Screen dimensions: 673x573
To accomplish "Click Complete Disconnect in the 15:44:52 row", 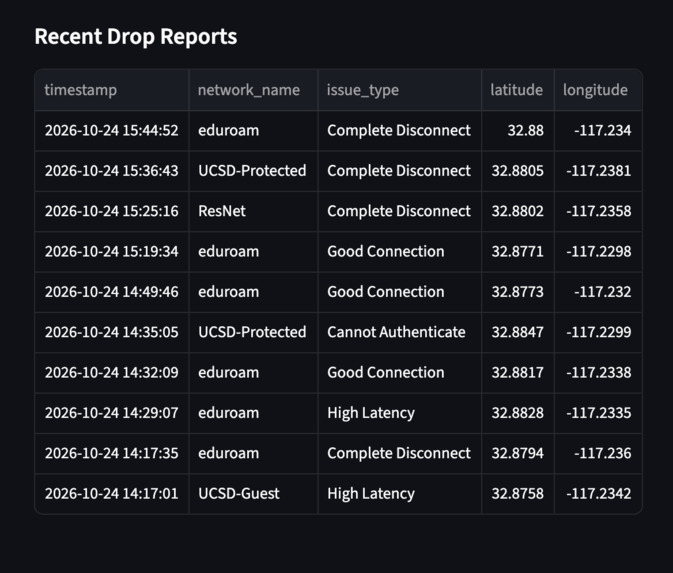I will tap(400, 130).
